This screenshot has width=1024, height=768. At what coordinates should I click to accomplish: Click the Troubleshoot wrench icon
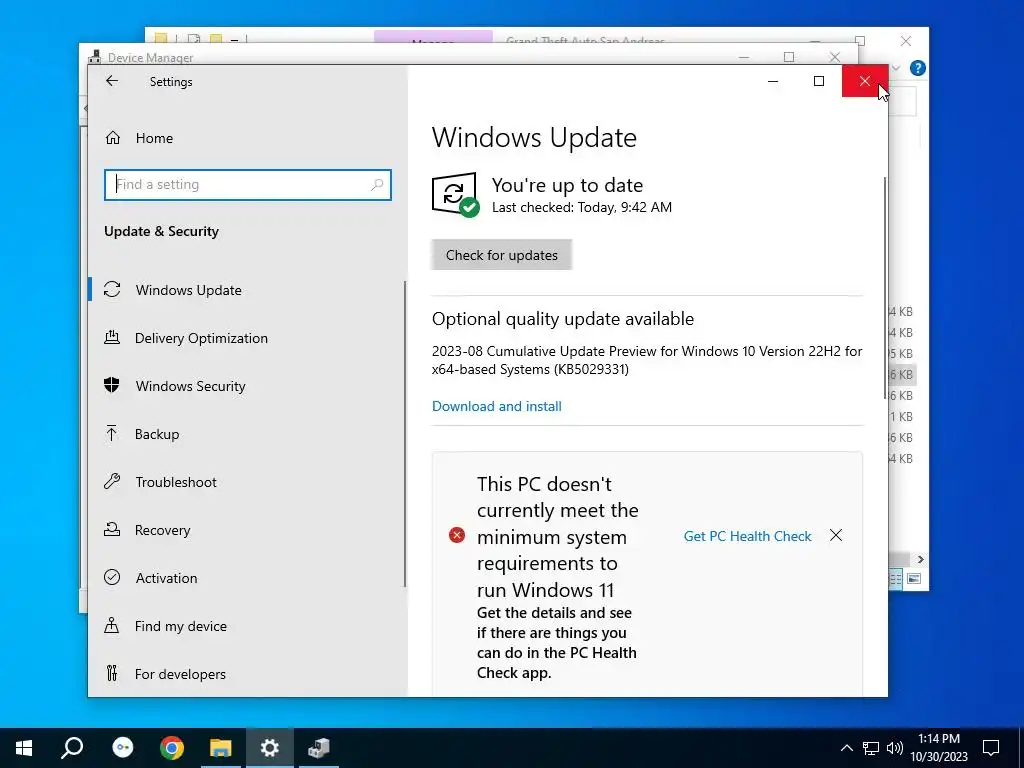tap(112, 482)
